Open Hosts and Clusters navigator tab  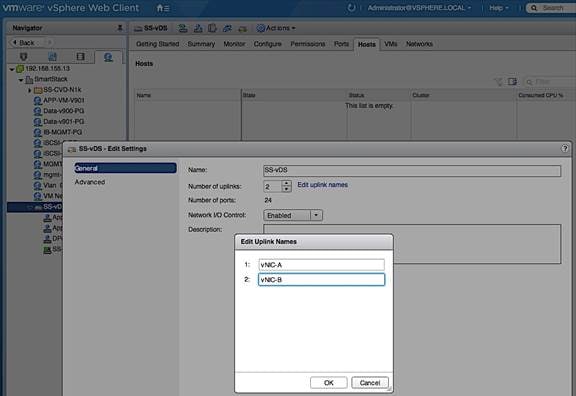click(24, 57)
